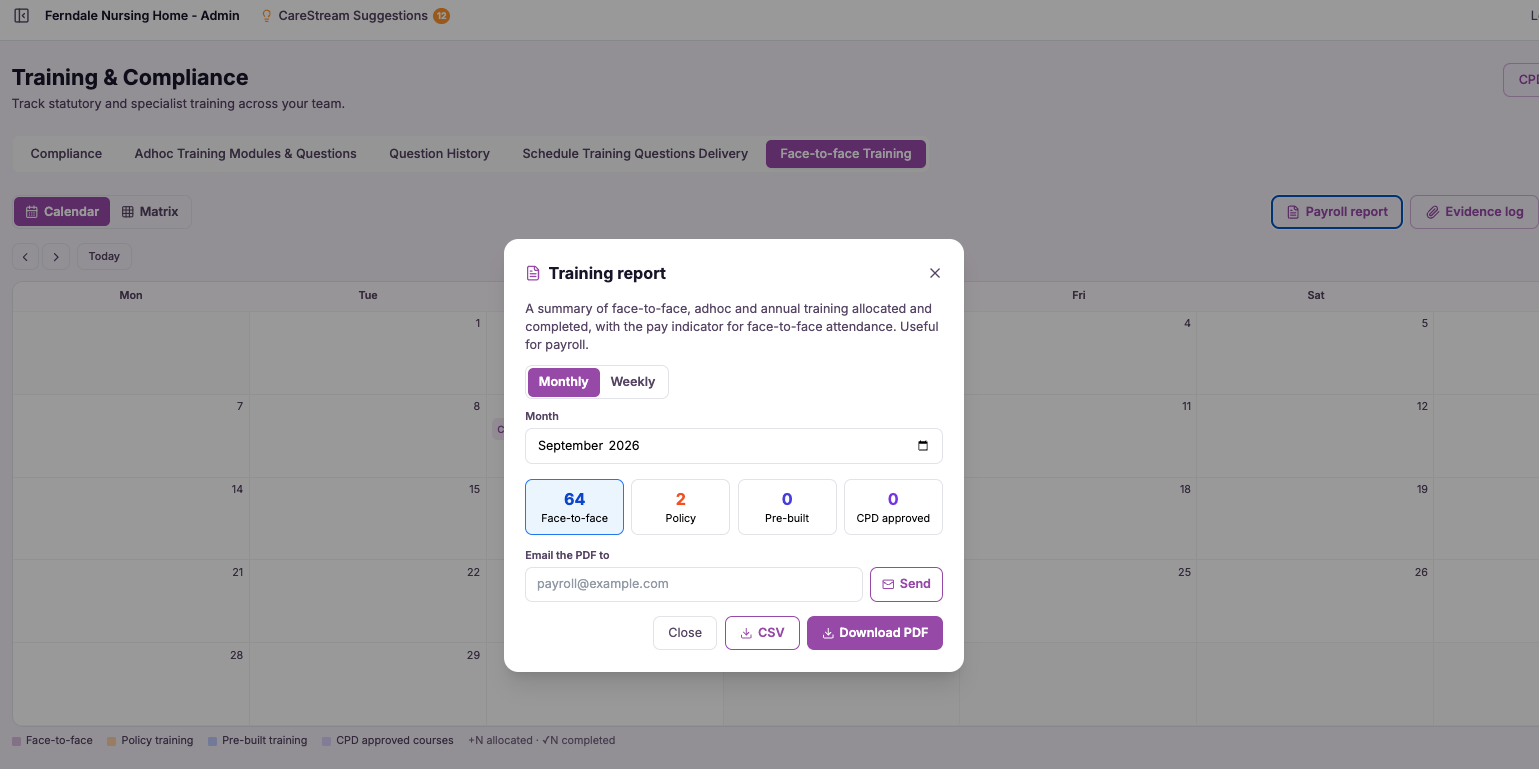Click the CareStream Suggestions lightbulb icon
The height and width of the screenshot is (769, 1539).
pyautogui.click(x=266, y=16)
